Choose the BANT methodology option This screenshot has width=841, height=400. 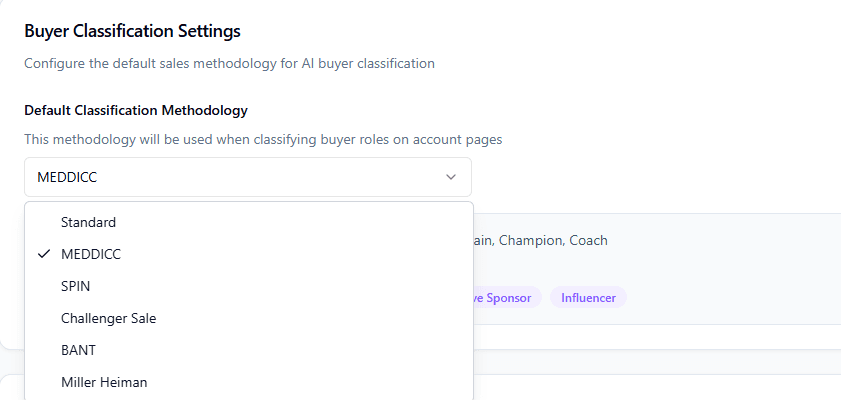point(78,350)
